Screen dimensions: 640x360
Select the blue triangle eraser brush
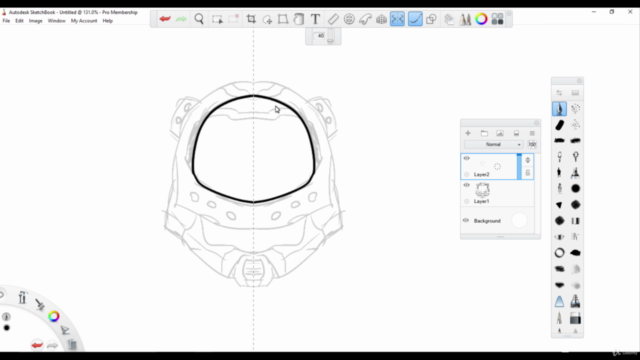click(x=560, y=302)
